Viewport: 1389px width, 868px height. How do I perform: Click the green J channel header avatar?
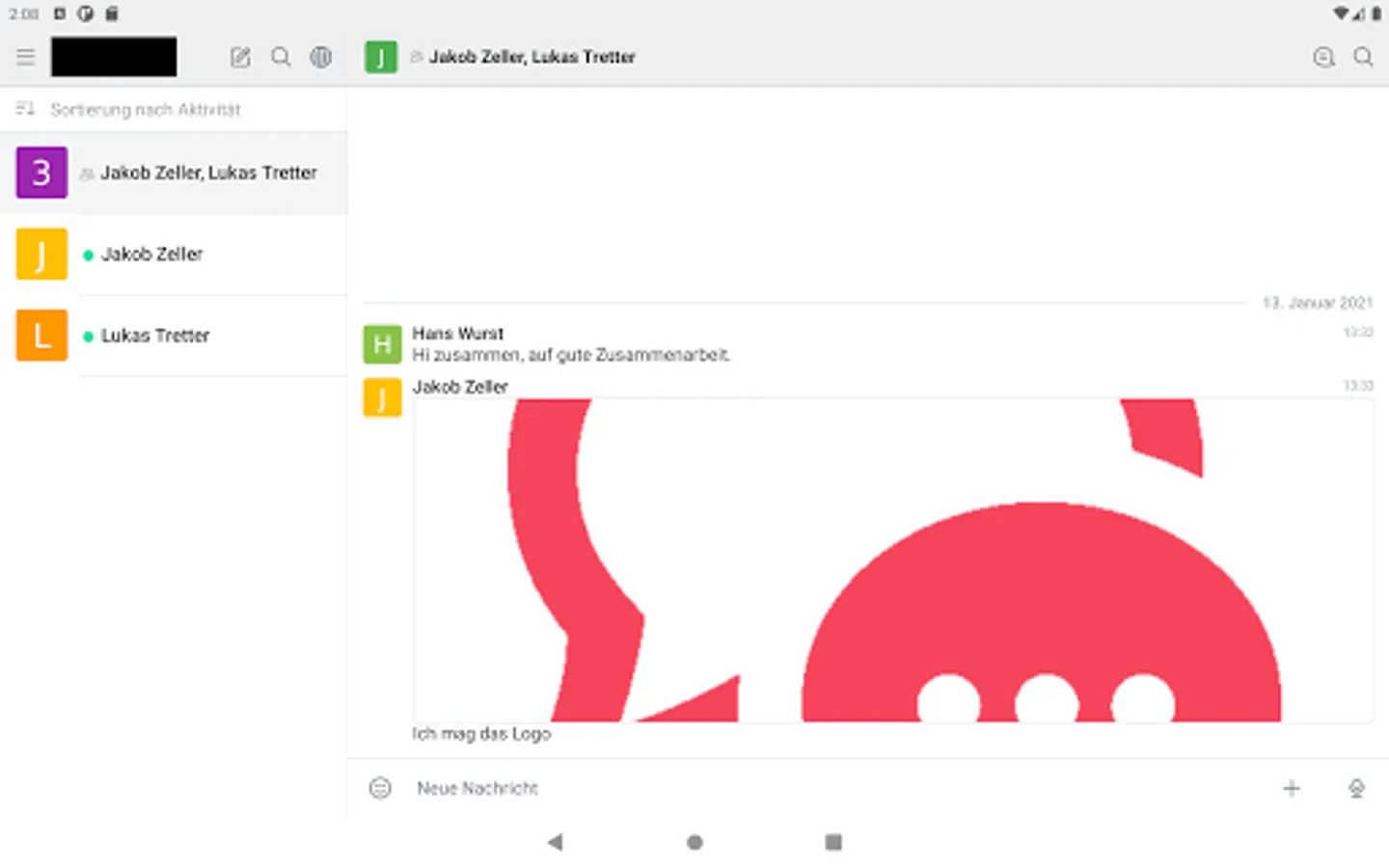[381, 57]
